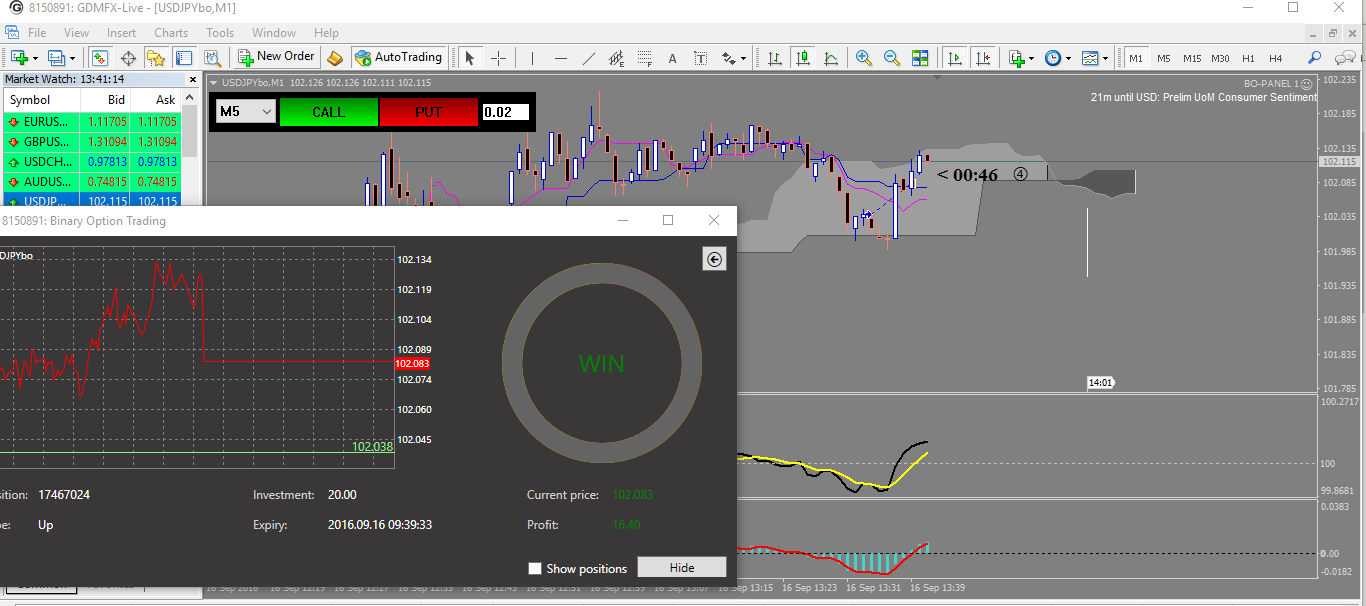Viewport: 1366px width, 606px height.
Task: Toggle the Market Watch window icon
Action: point(100,58)
